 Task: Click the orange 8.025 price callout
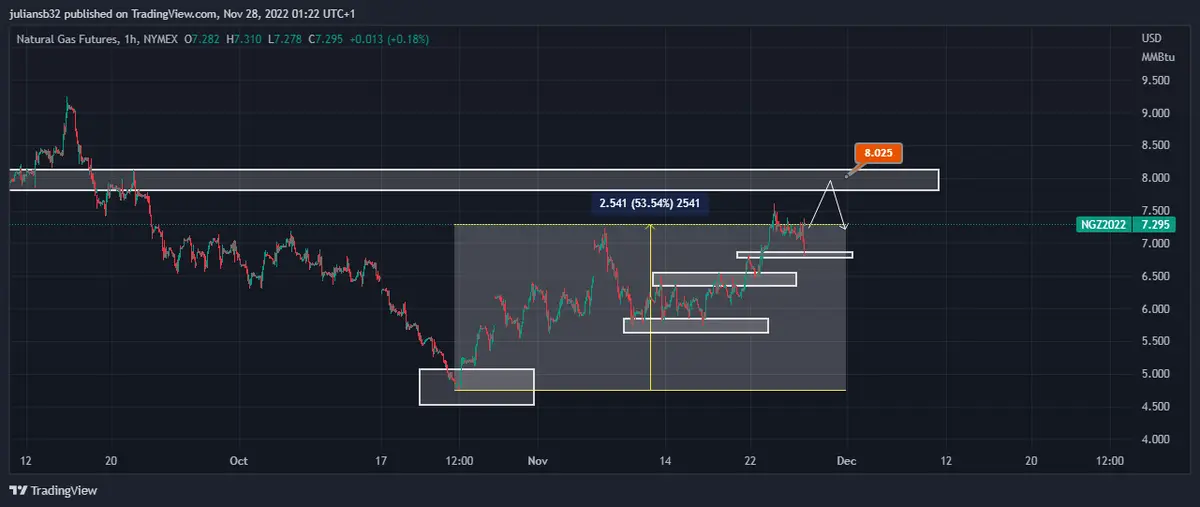879,153
